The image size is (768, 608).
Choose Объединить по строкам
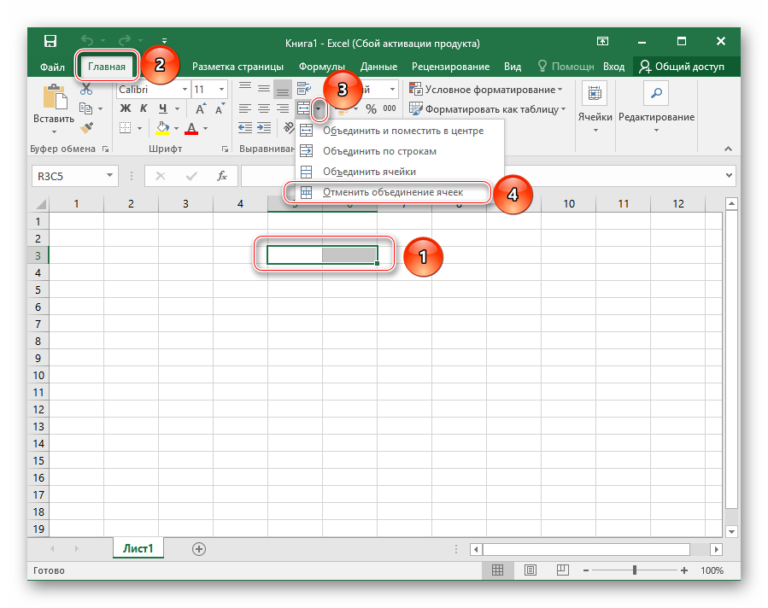coord(399,151)
